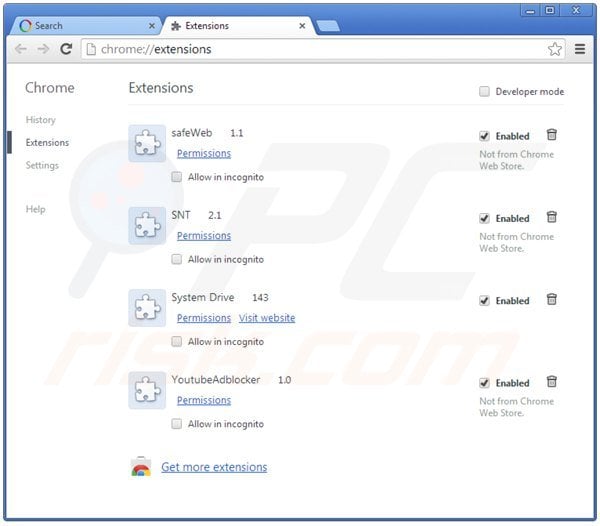Click safeWeb extension name
This screenshot has width=600, height=526.
click(x=192, y=133)
